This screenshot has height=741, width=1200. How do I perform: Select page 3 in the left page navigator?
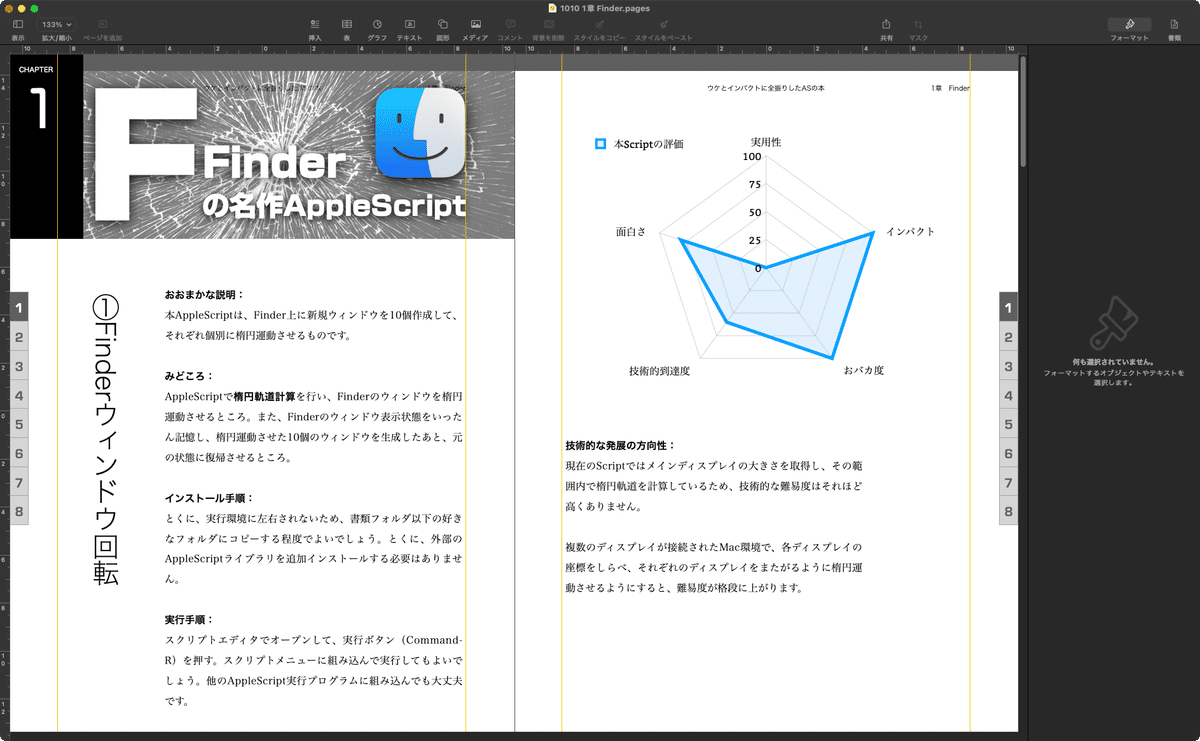point(18,366)
